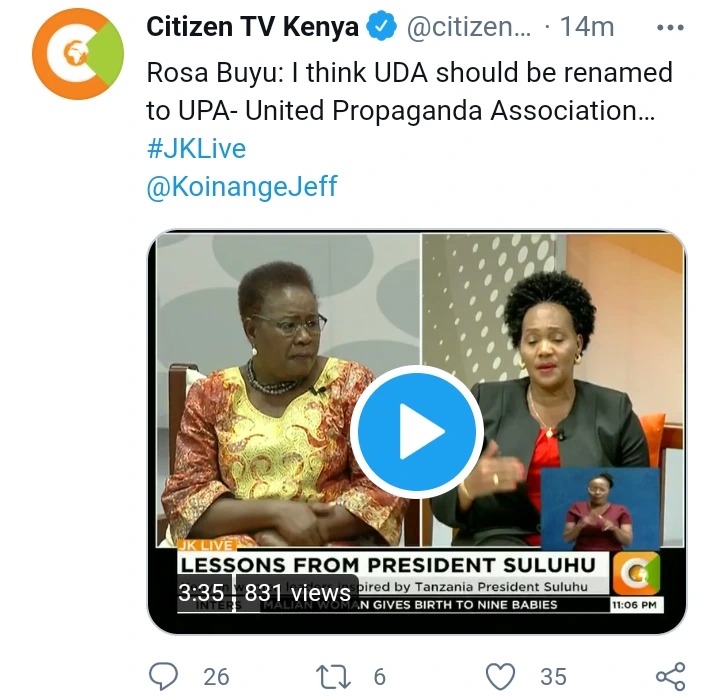The height and width of the screenshot is (696, 720).
Task: Click the reply speech bubble icon
Action: 163,676
